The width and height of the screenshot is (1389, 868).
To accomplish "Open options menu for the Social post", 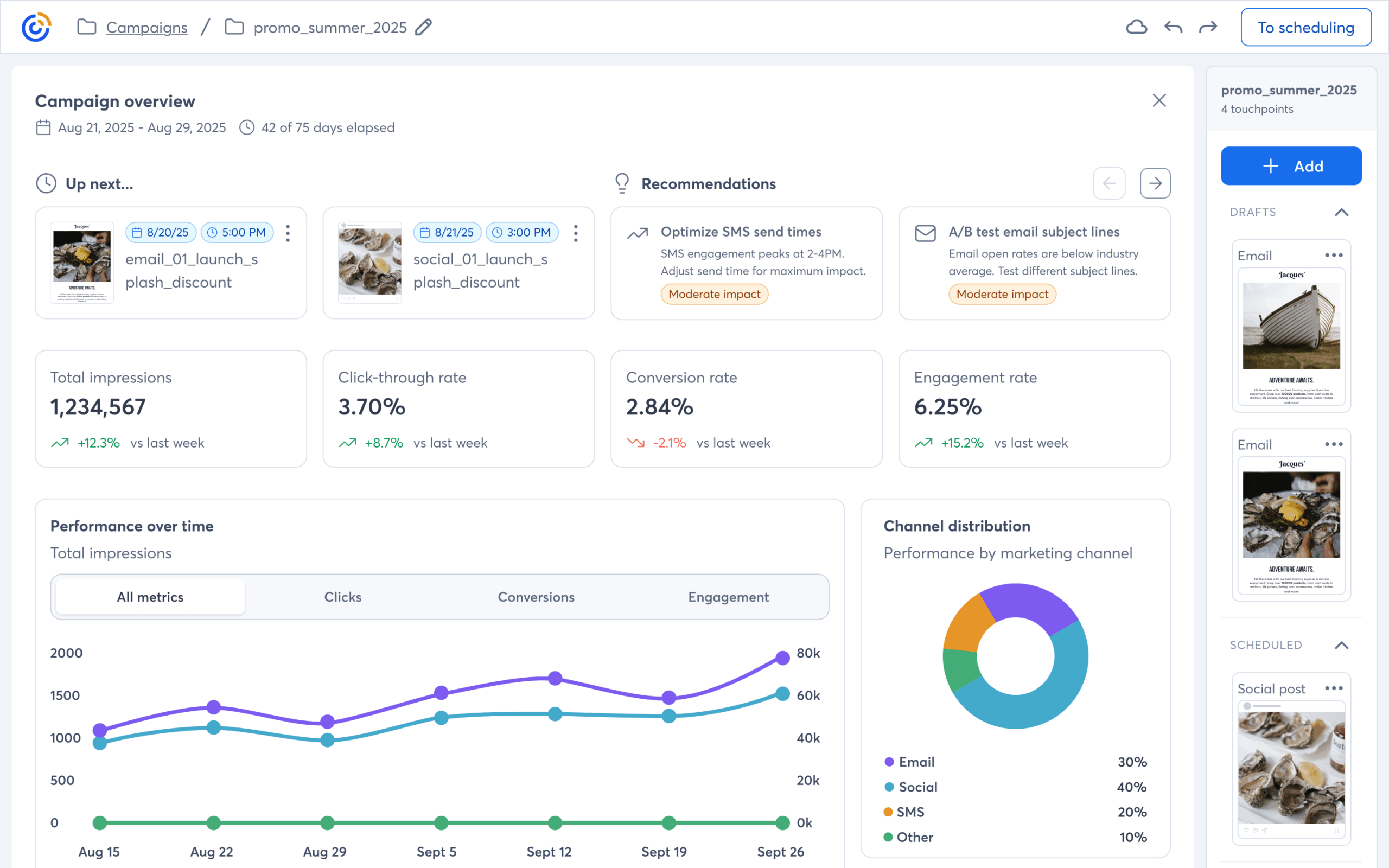I will [x=1333, y=688].
